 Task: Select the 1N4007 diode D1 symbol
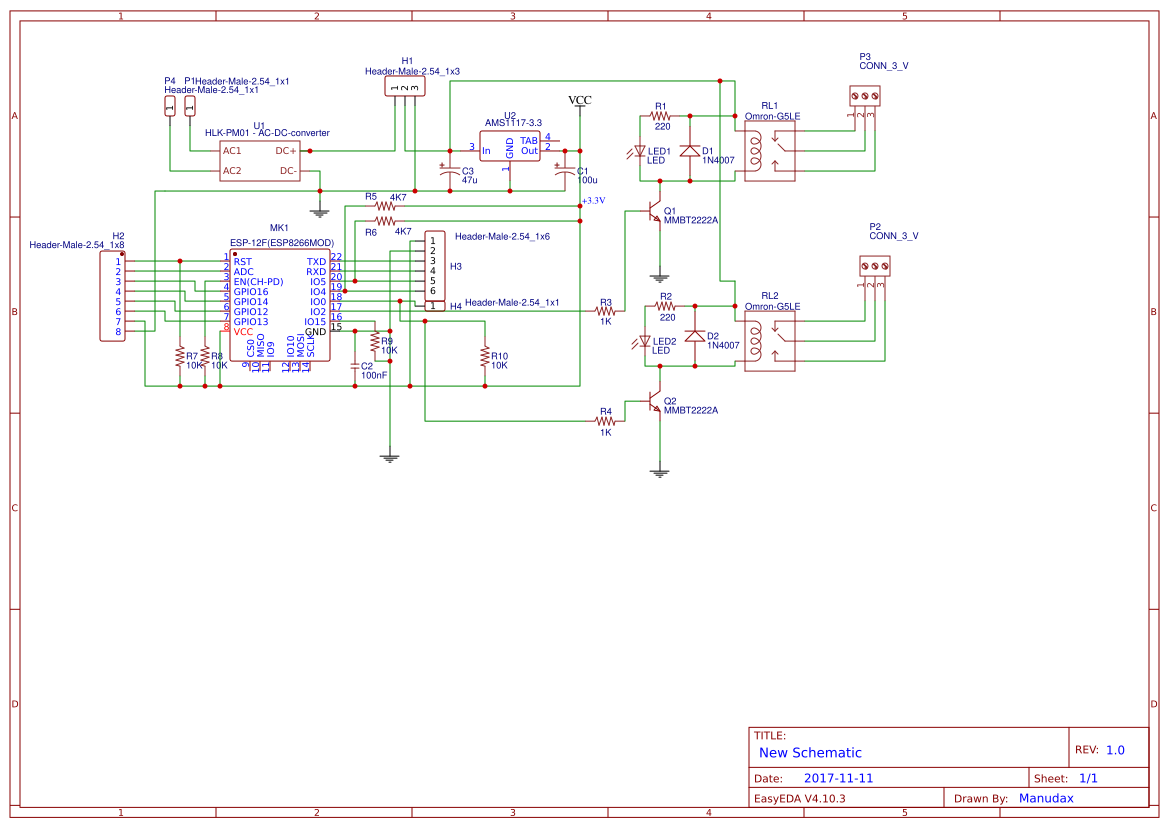pos(690,152)
